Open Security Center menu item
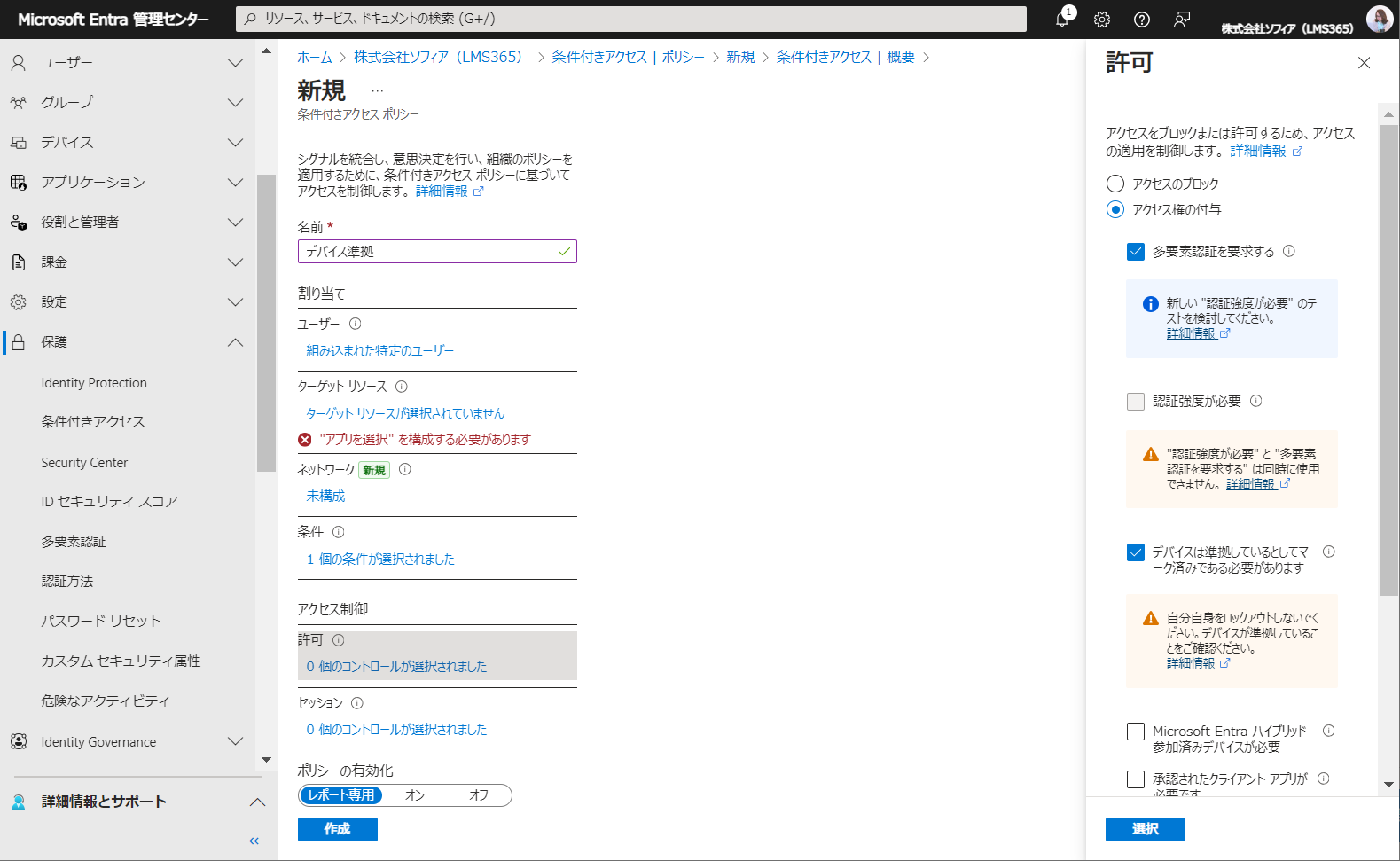The image size is (1400, 861). (84, 463)
